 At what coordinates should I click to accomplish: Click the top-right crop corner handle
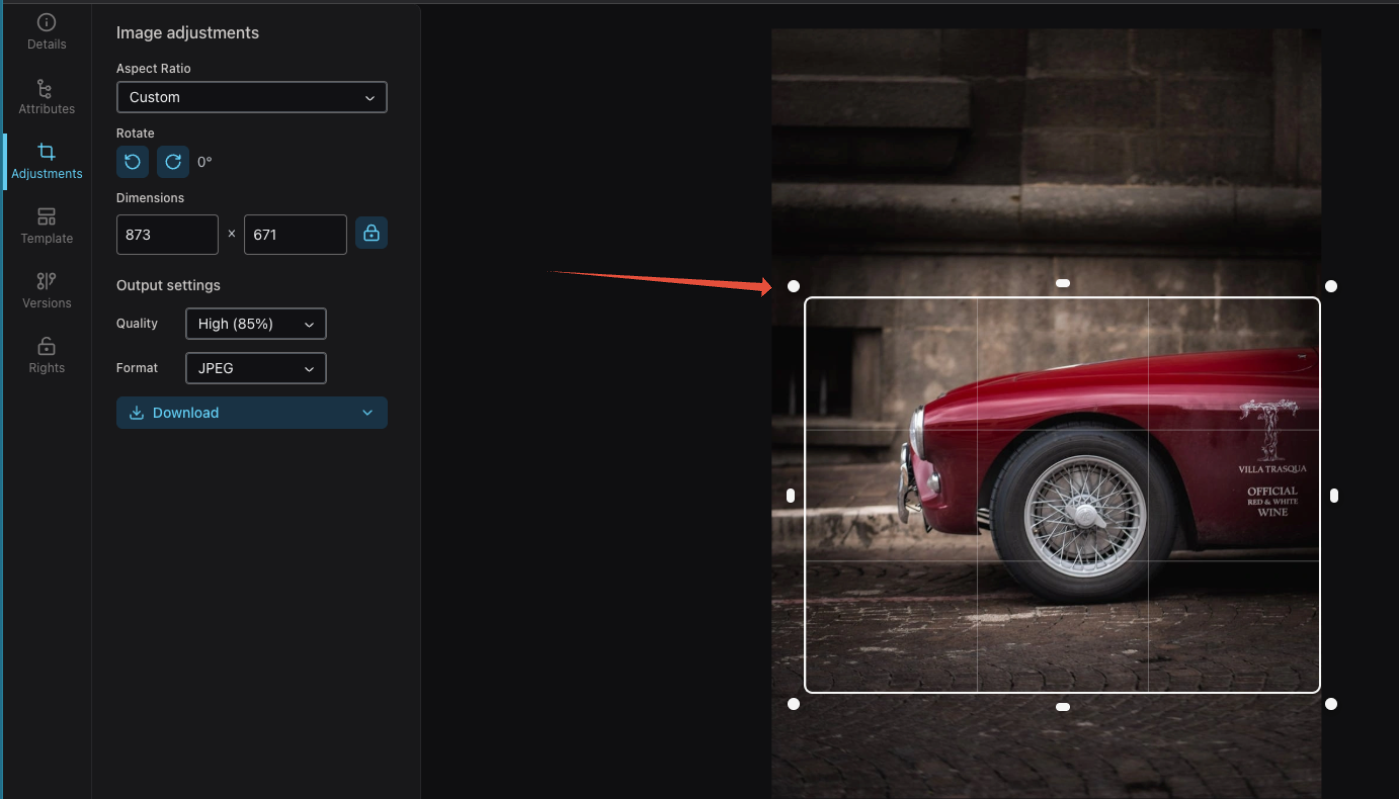[1331, 286]
